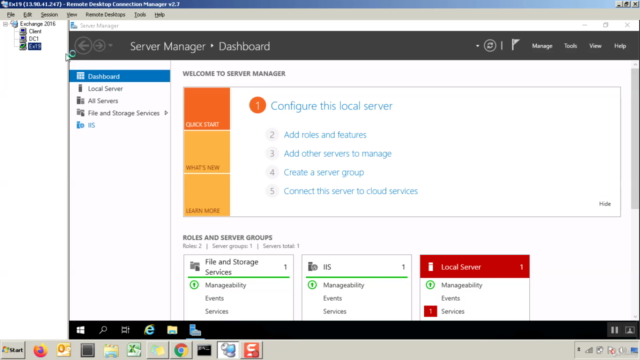This screenshot has height=360, width=640.
Task: Click Connect this server to cloud services
Action: pos(351,191)
